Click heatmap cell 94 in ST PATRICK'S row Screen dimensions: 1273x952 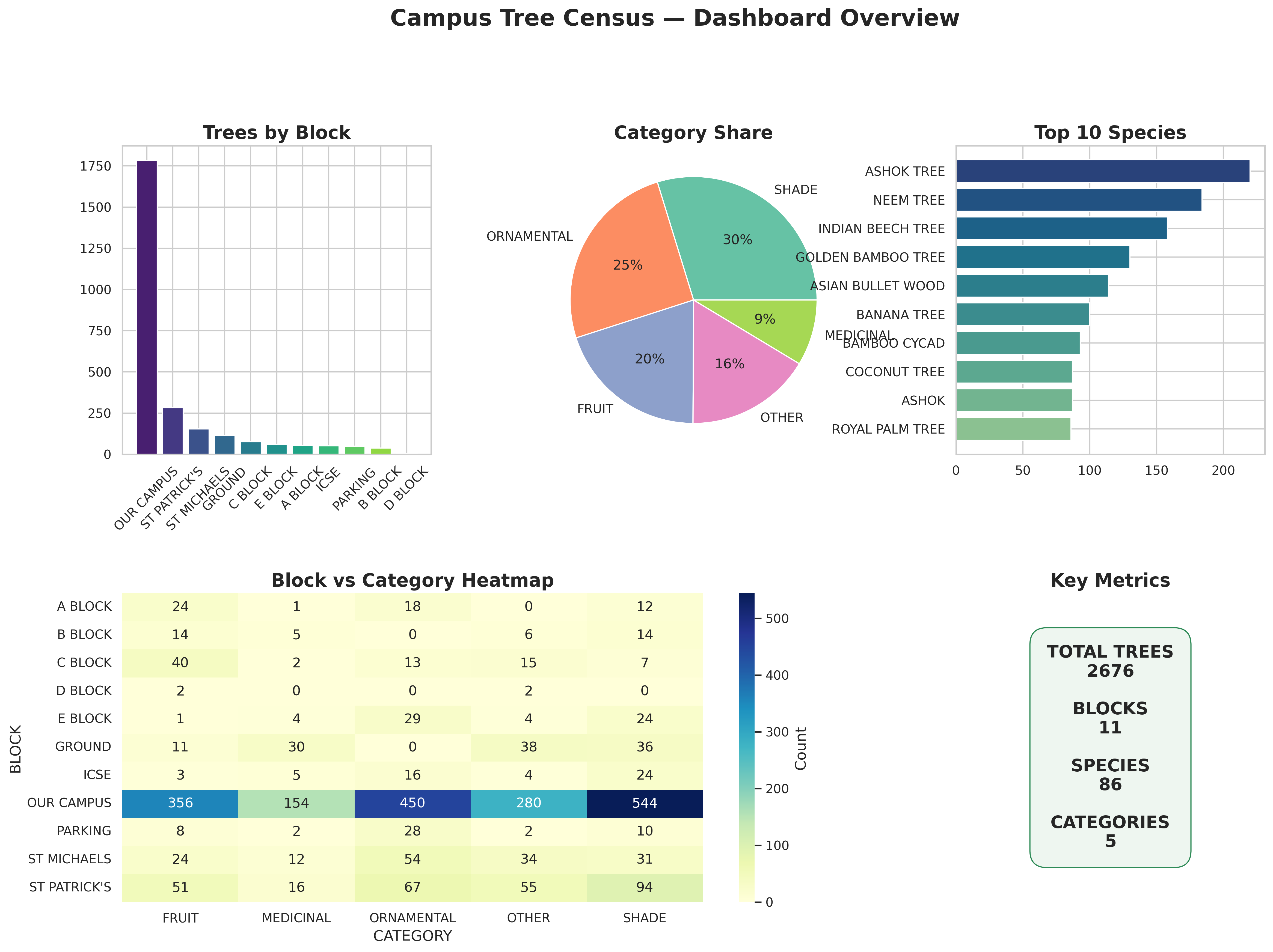point(645,888)
